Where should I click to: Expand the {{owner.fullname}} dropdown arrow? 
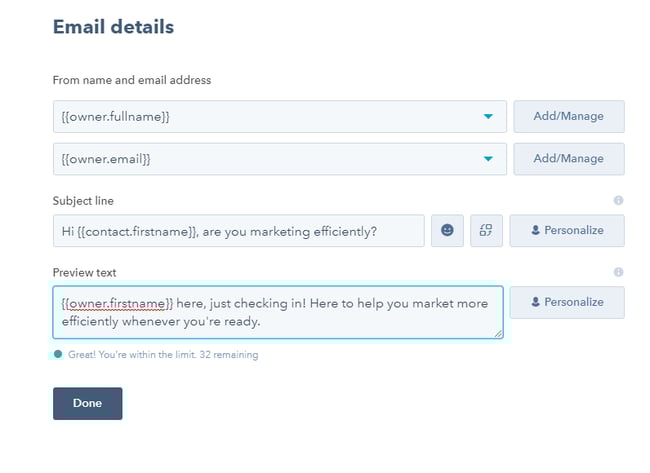pos(488,117)
